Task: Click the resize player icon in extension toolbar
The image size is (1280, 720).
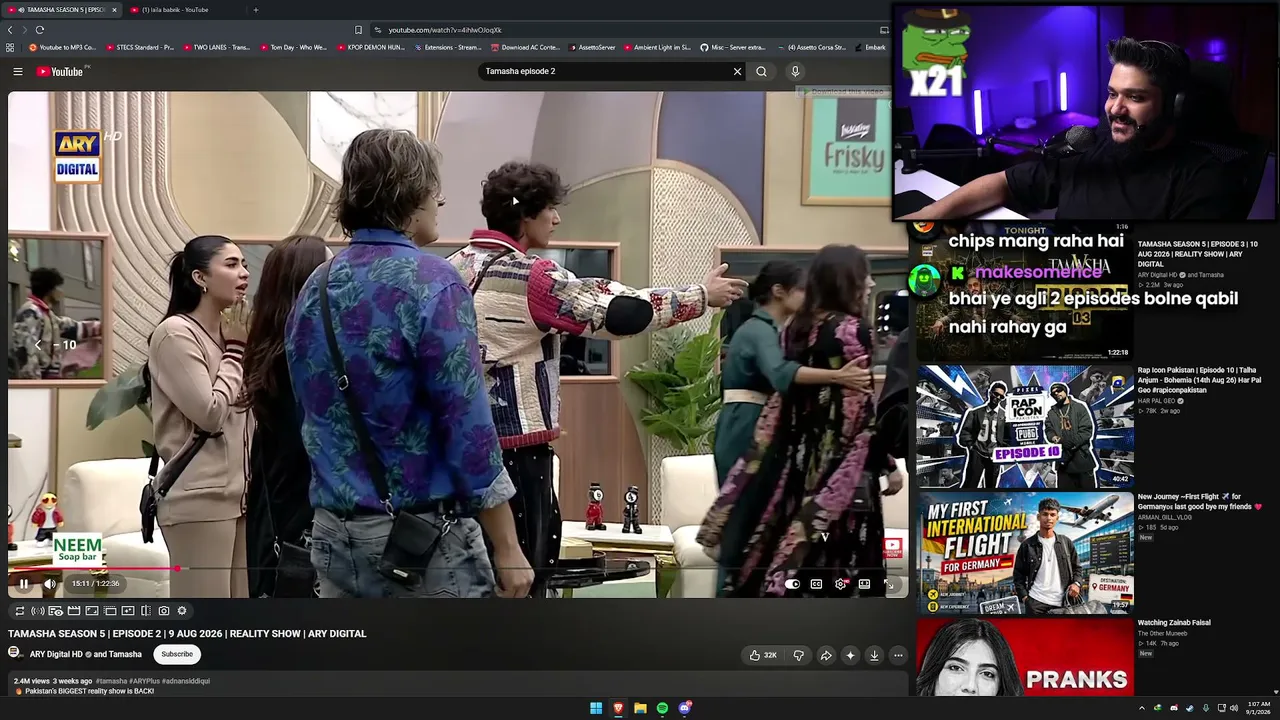Action: click(x=92, y=611)
